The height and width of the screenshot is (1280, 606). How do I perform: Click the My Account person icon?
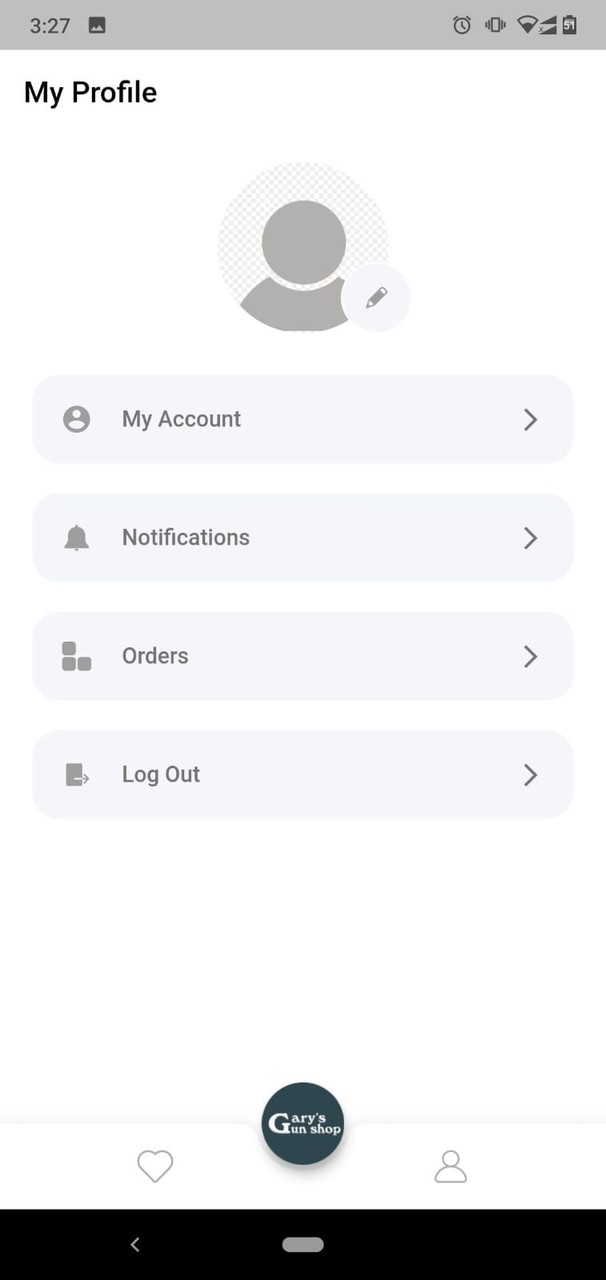click(76, 419)
